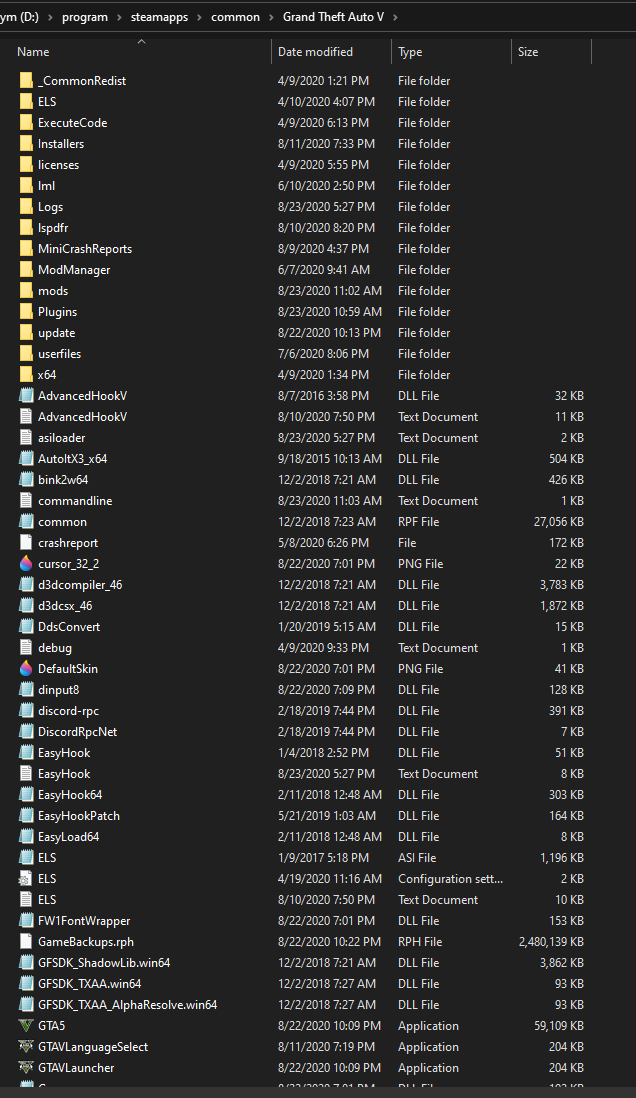Click the dinput8 DLL file icon
This screenshot has height=1098, width=636.
(26, 690)
